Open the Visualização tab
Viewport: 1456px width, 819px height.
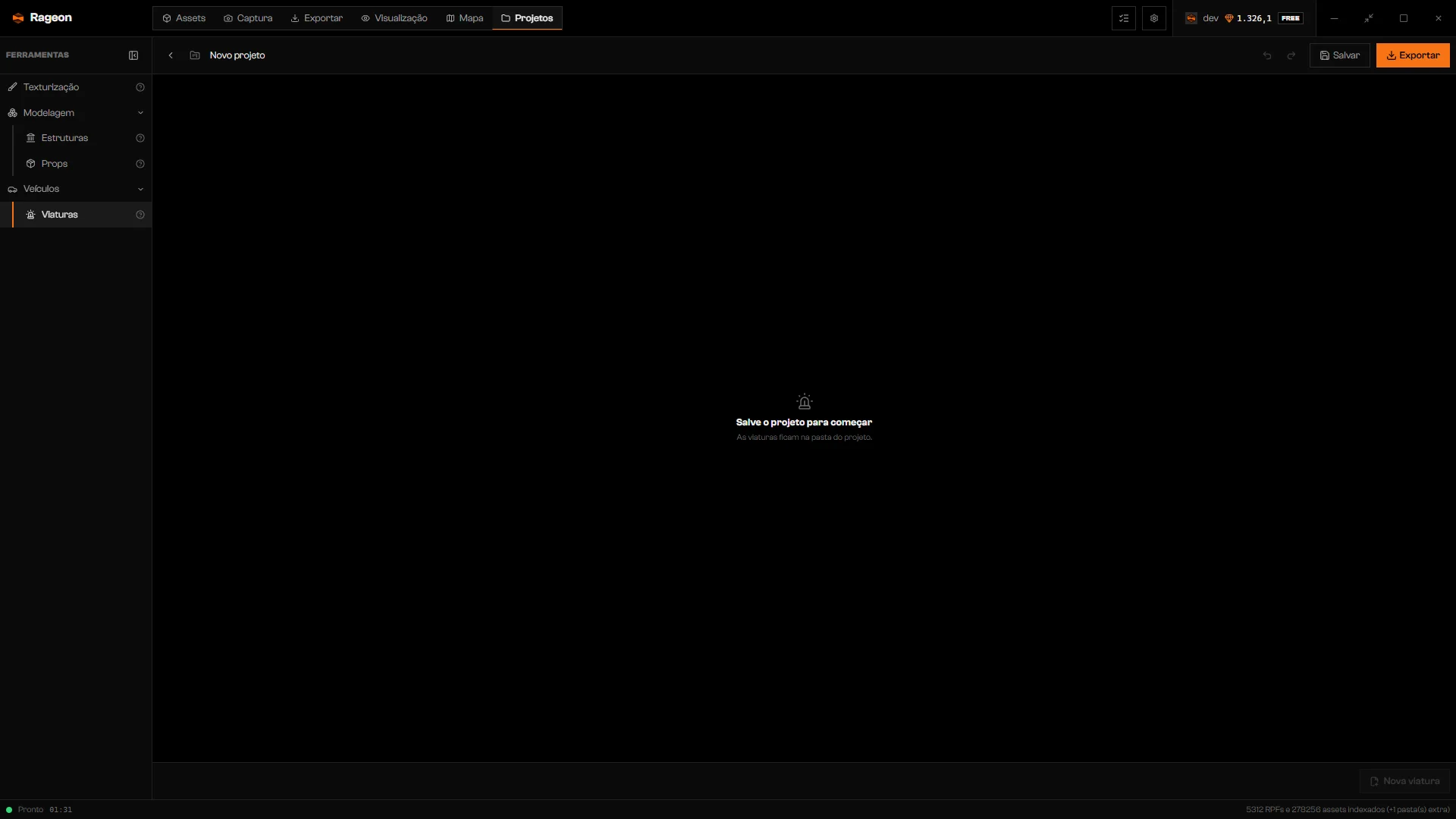[394, 18]
